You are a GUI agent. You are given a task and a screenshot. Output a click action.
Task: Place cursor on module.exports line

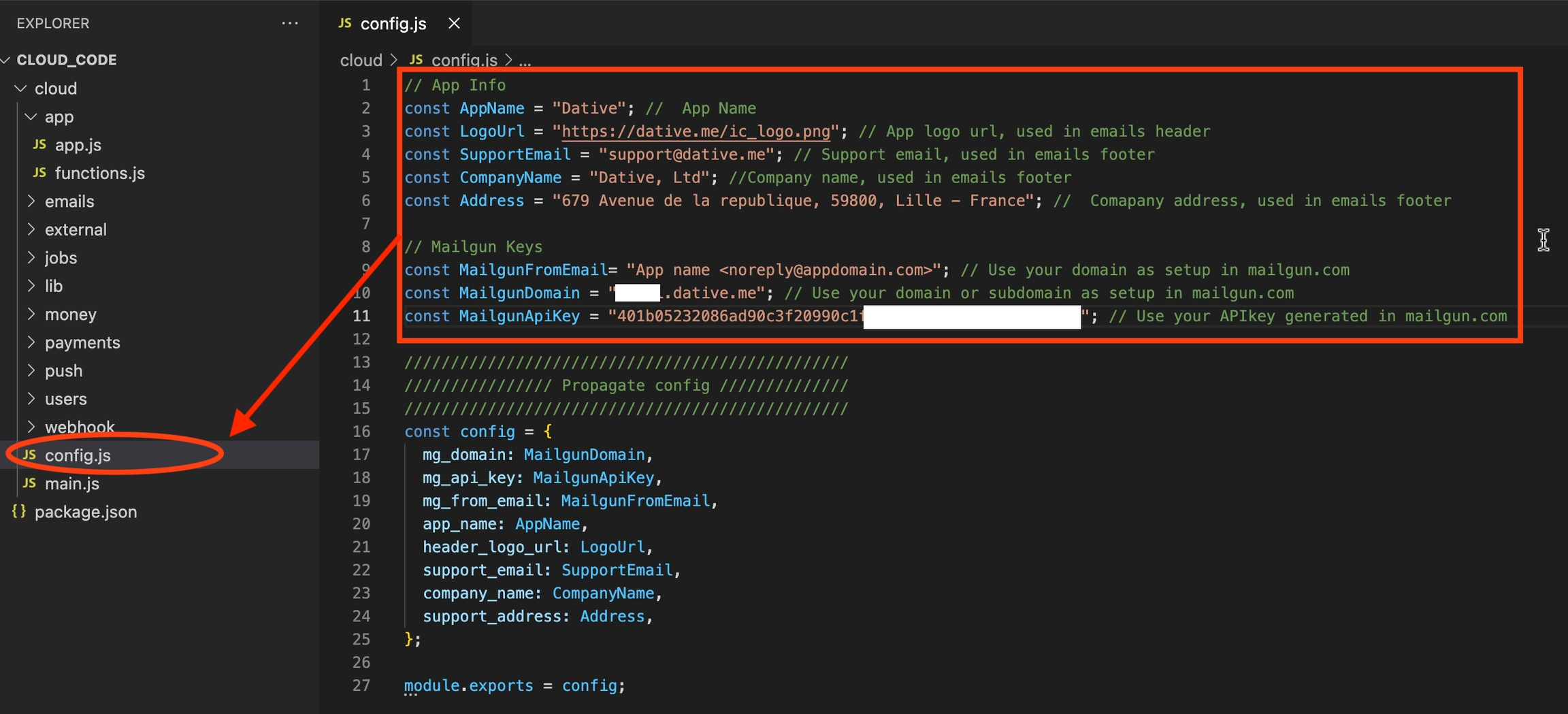point(514,685)
